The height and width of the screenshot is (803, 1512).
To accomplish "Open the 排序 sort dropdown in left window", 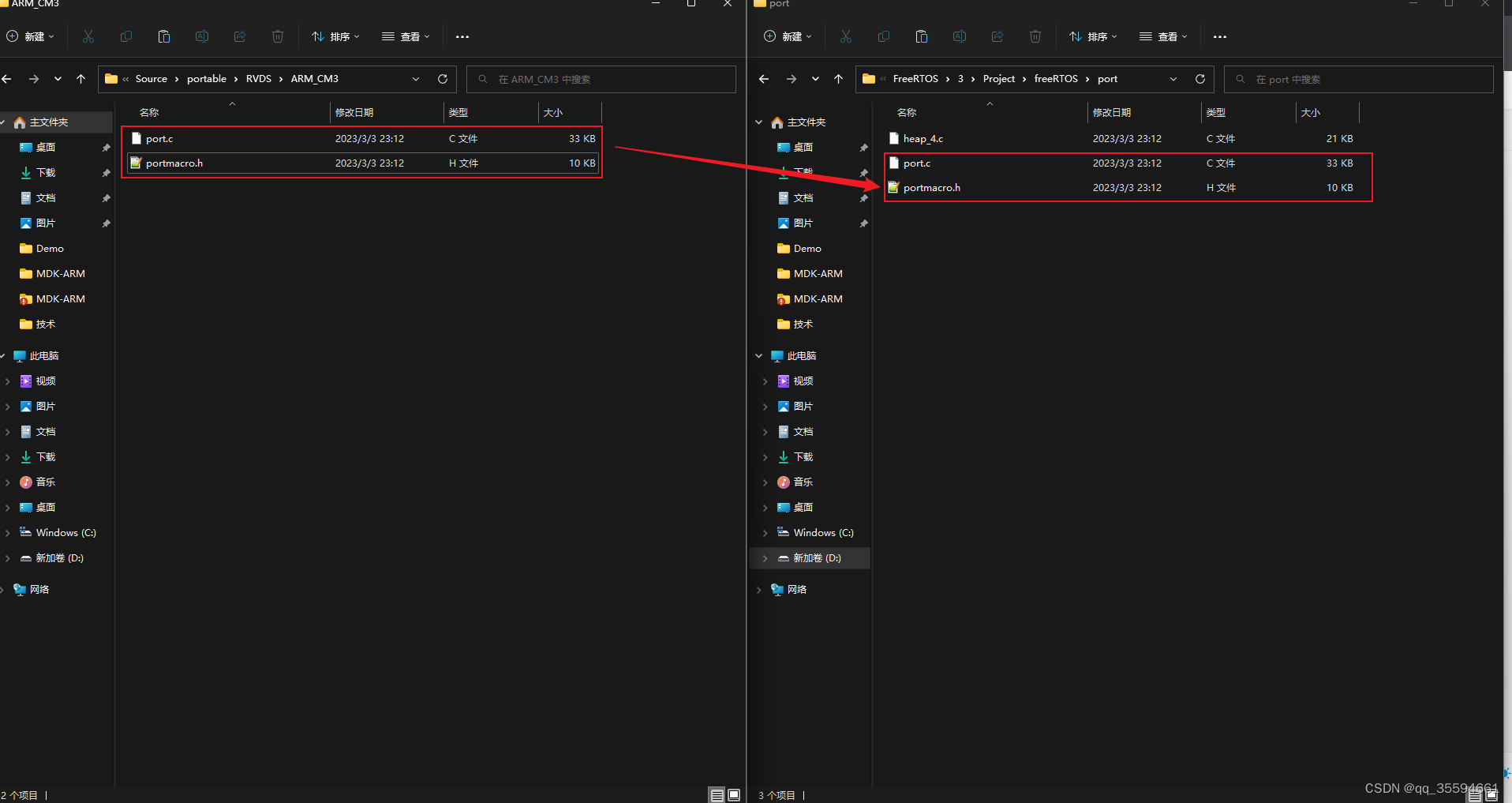I will [335, 36].
